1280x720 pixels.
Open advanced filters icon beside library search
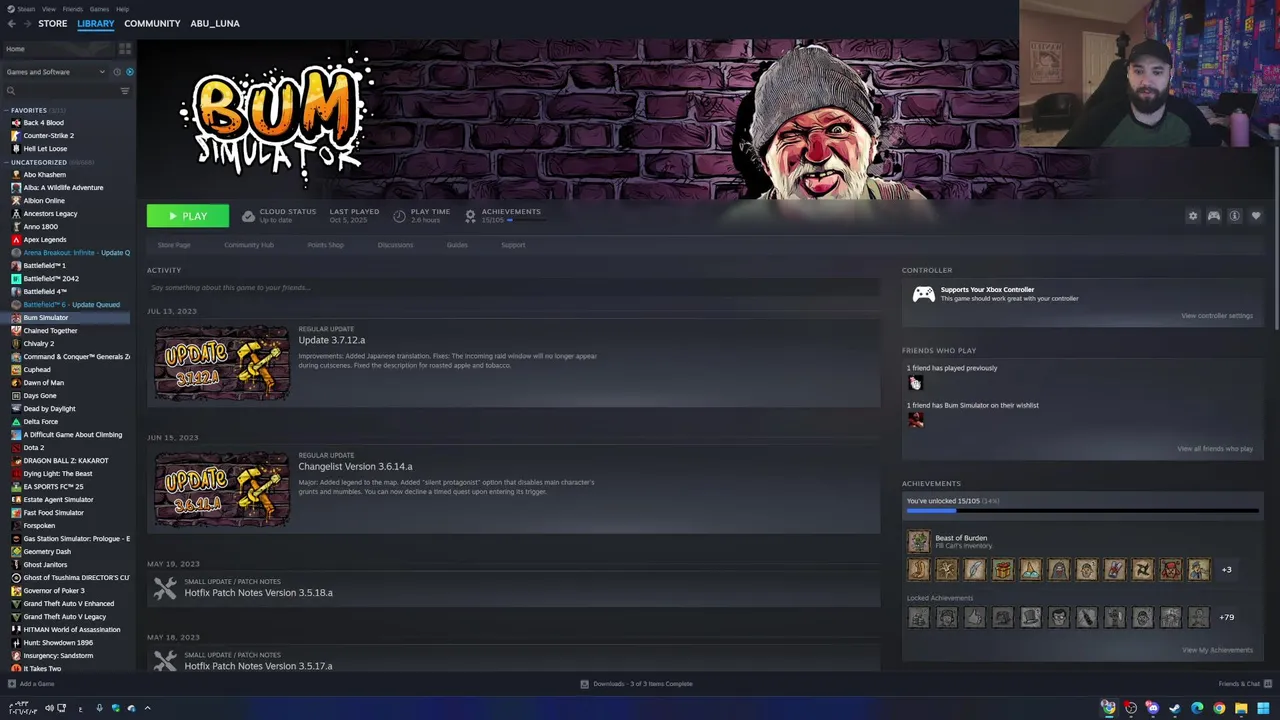pos(125,91)
